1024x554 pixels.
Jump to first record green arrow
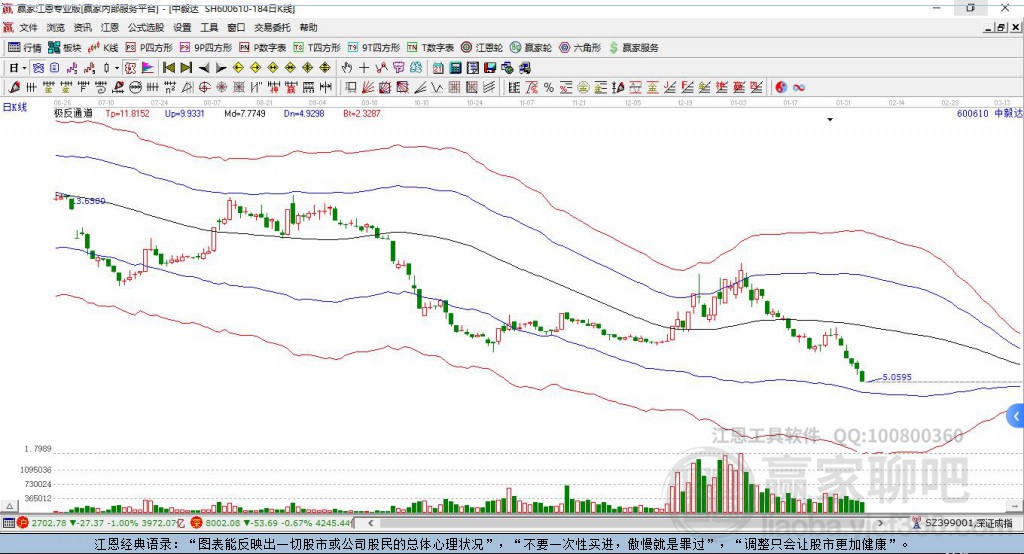[169, 68]
